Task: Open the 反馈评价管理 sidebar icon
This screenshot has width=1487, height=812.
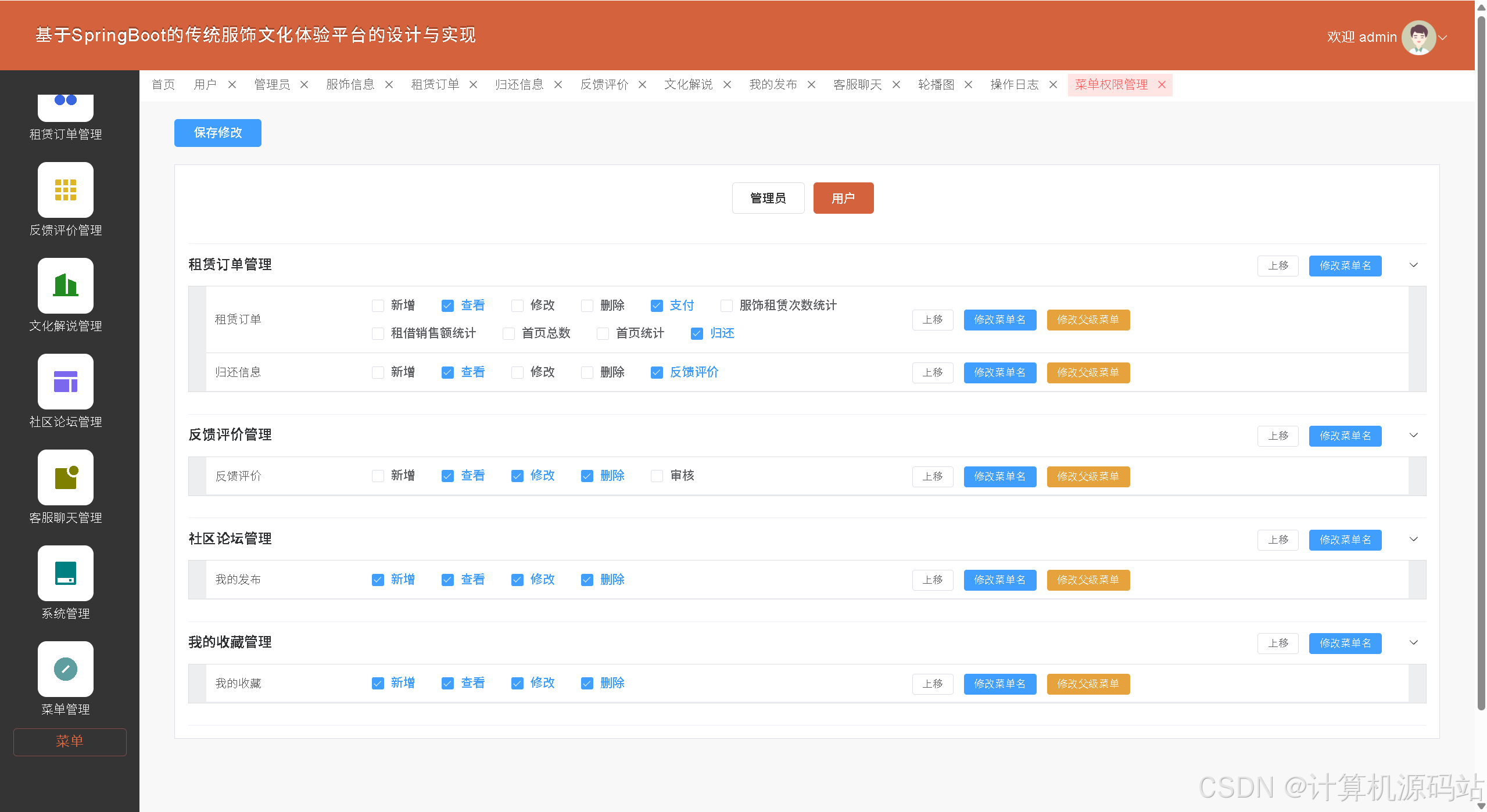Action: [66, 190]
